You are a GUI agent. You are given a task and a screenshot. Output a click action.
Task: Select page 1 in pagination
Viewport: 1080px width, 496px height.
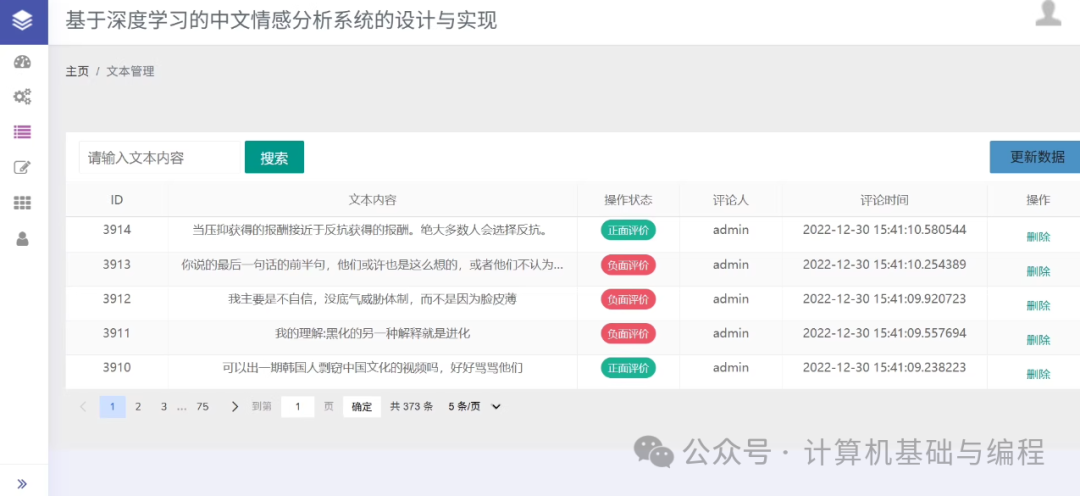coord(113,407)
